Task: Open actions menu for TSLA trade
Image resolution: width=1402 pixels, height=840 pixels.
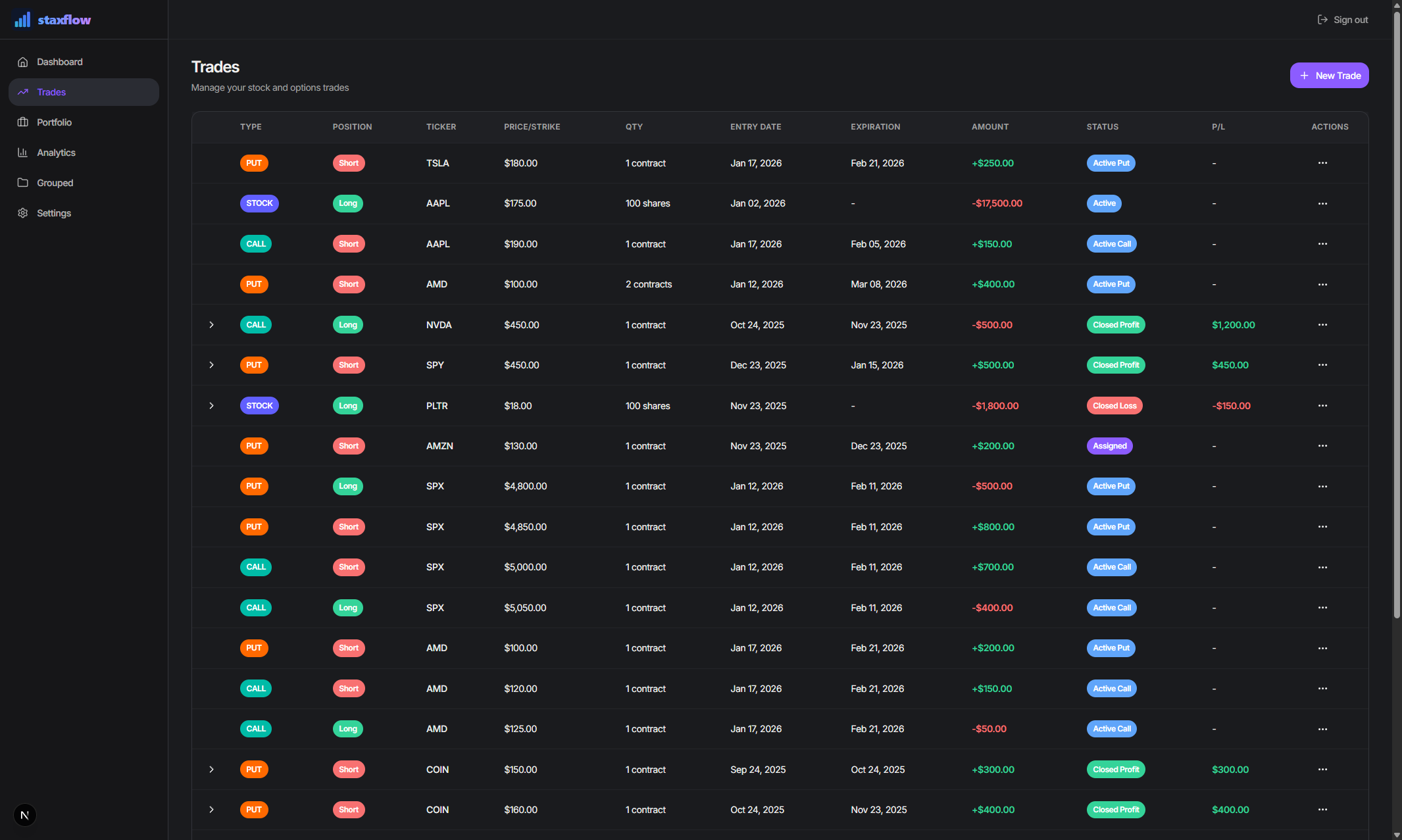Action: tap(1322, 163)
